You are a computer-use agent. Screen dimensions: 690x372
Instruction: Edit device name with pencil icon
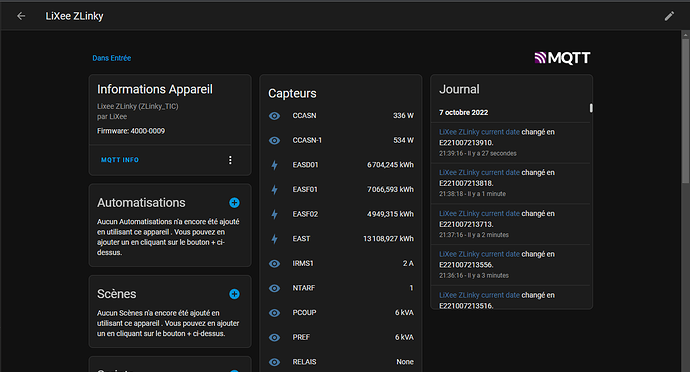(669, 16)
